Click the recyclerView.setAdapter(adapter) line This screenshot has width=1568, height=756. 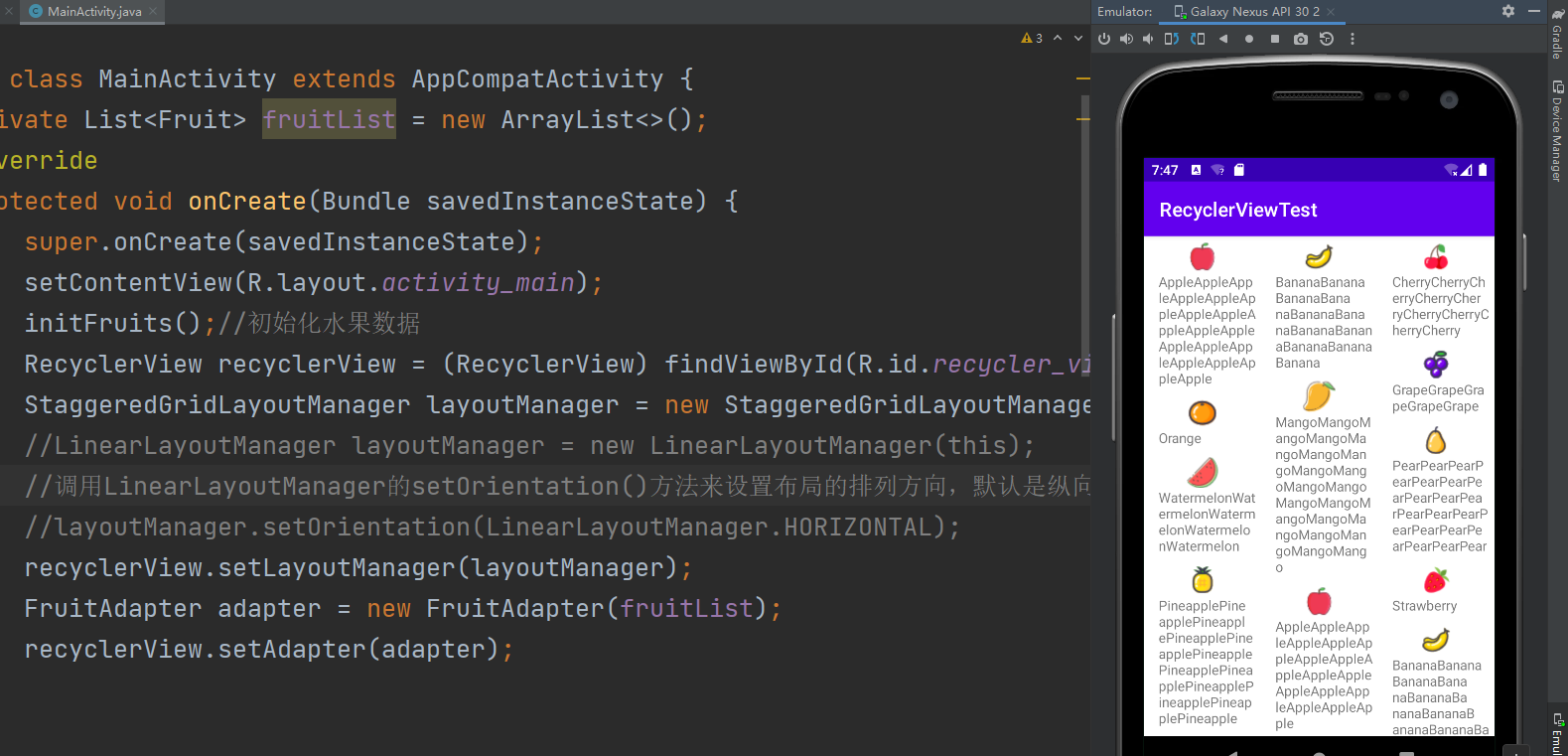[x=269, y=650]
